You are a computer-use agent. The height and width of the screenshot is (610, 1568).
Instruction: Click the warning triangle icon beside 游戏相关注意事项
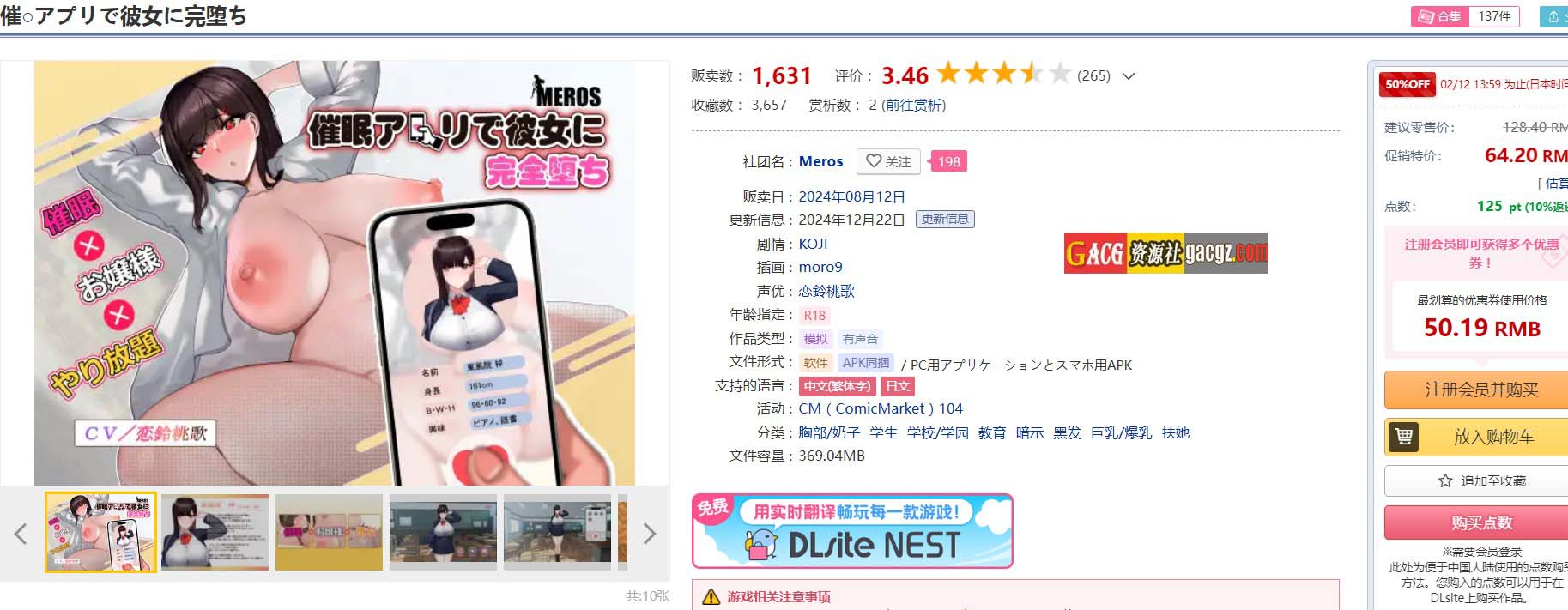click(711, 597)
